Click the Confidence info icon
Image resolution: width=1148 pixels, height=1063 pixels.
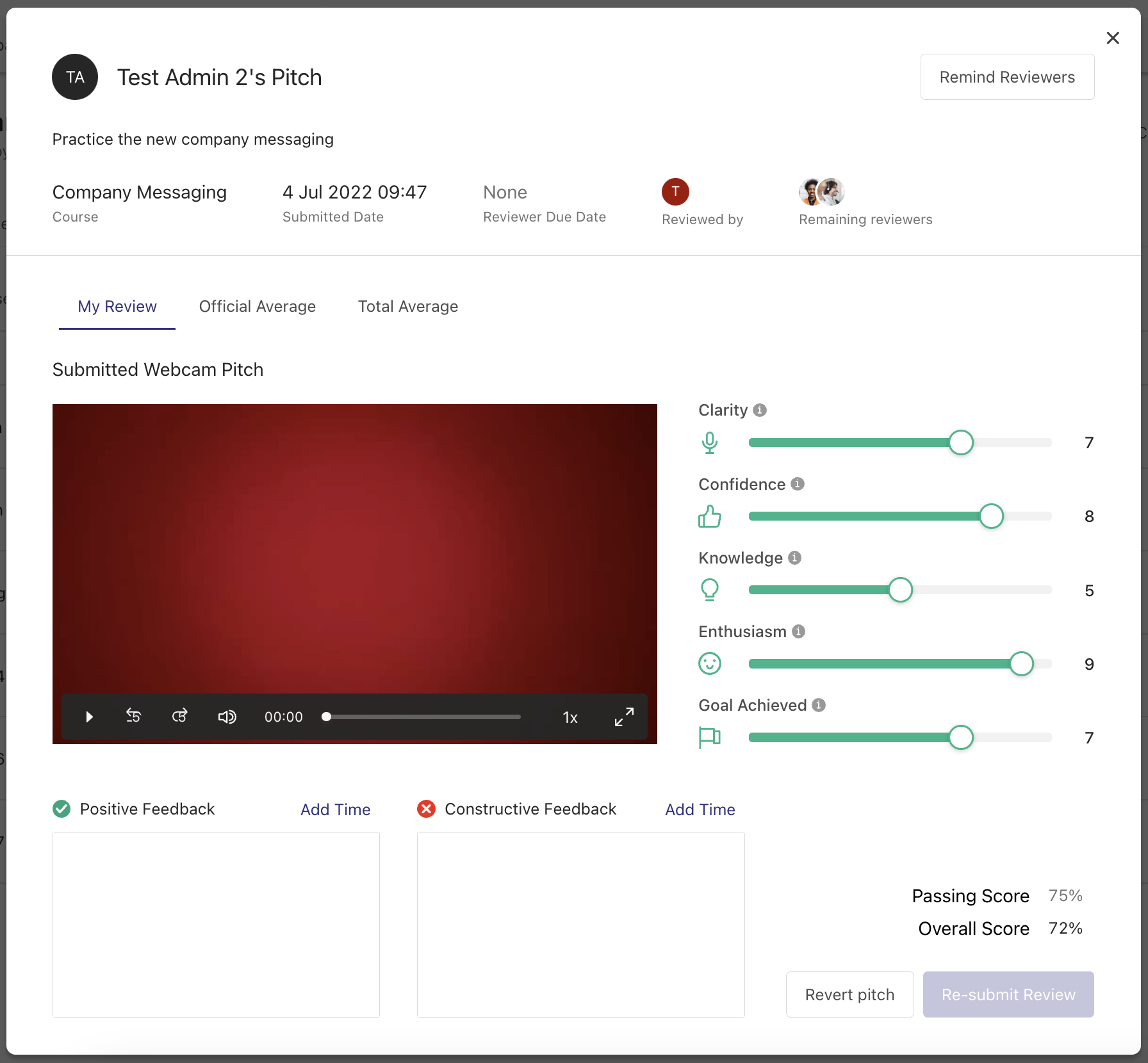798,484
